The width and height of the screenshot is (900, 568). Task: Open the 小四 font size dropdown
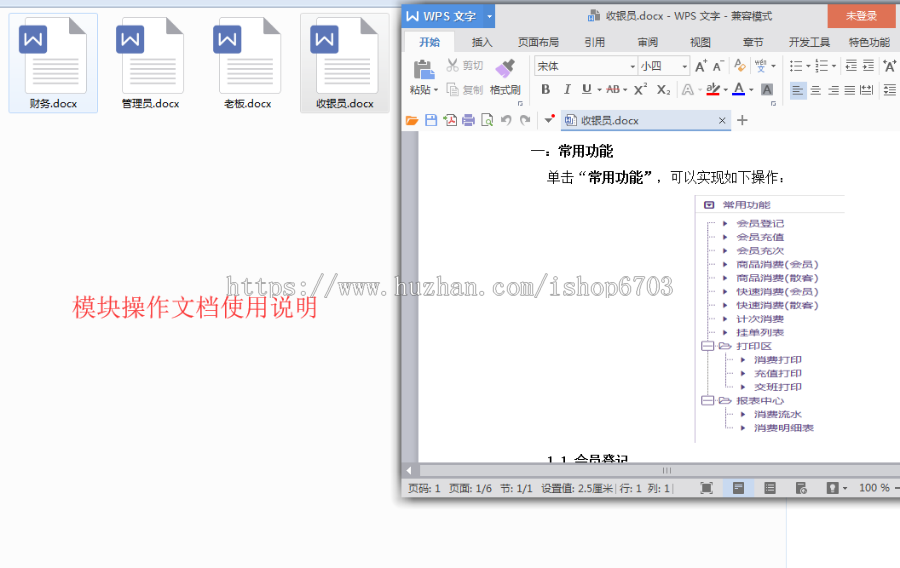684,67
